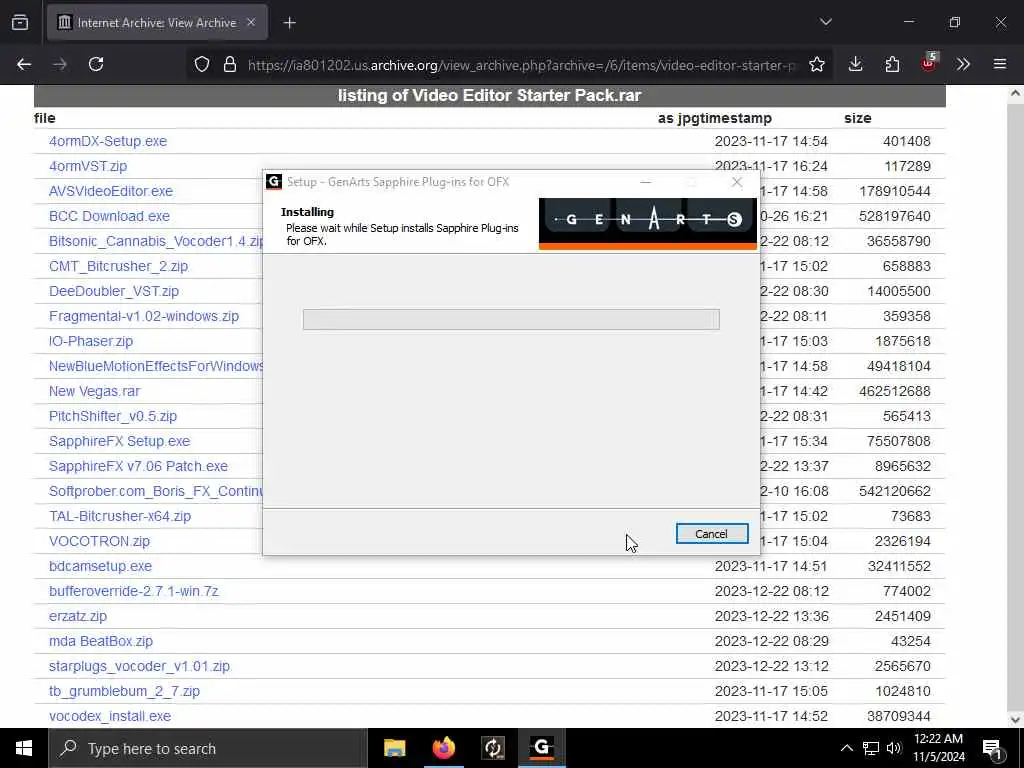This screenshot has width=1024, height=768.
Task: Open the bufferoverride-2.7.1-win.7z link
Action: (134, 591)
